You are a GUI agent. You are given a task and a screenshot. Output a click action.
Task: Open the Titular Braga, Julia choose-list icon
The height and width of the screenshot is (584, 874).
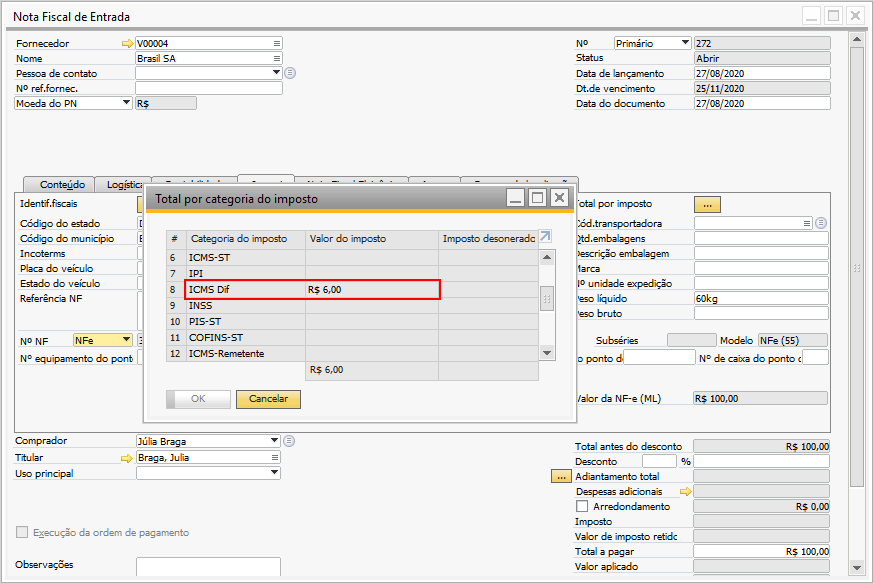(x=275, y=458)
